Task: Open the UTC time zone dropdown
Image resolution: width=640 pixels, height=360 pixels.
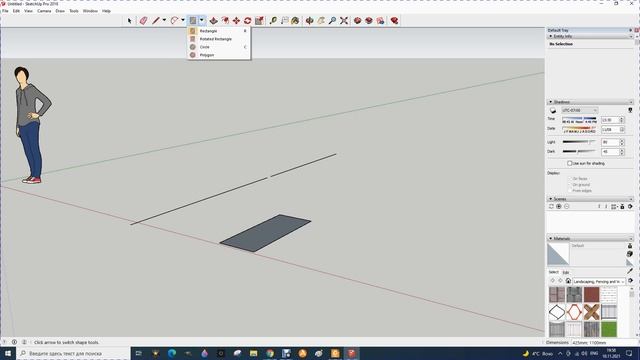Action: tap(580, 111)
